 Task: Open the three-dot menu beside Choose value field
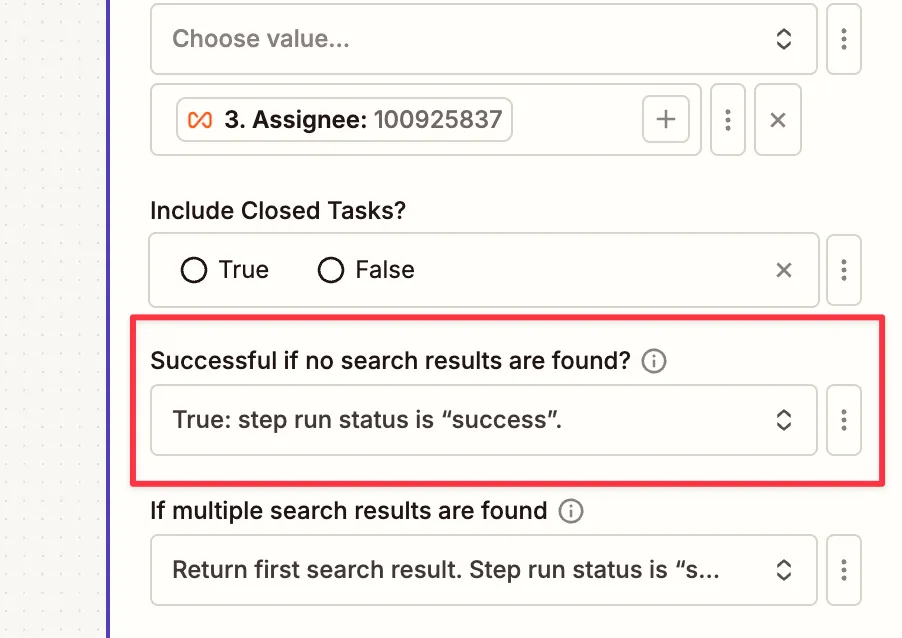click(844, 39)
